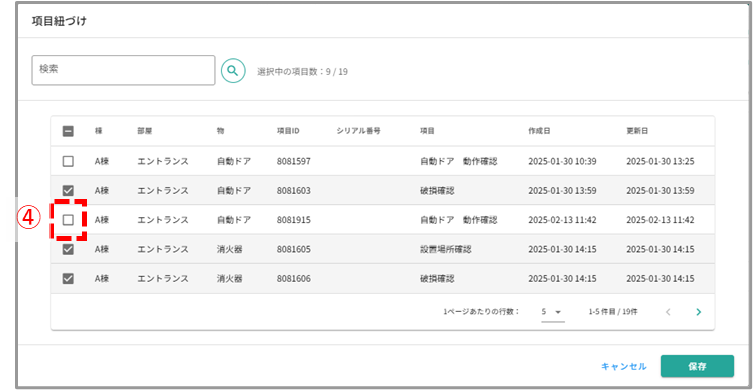Image resolution: width=753 pixels, height=390 pixels.
Task: Click the 物 column header
Action: [x=220, y=131]
